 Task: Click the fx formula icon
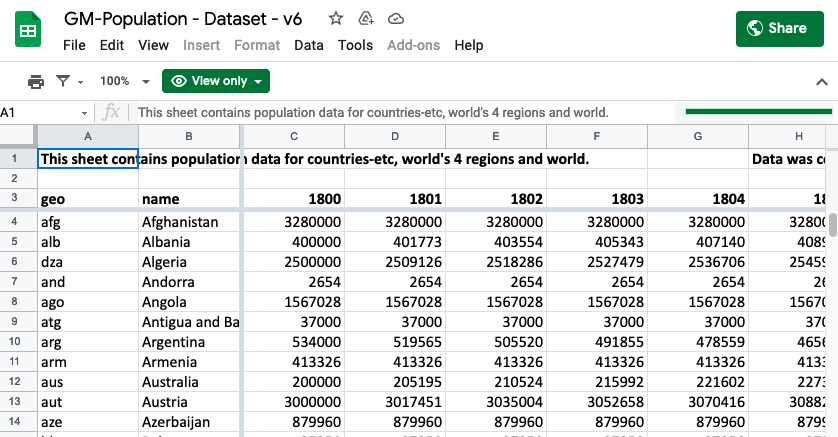(x=112, y=112)
